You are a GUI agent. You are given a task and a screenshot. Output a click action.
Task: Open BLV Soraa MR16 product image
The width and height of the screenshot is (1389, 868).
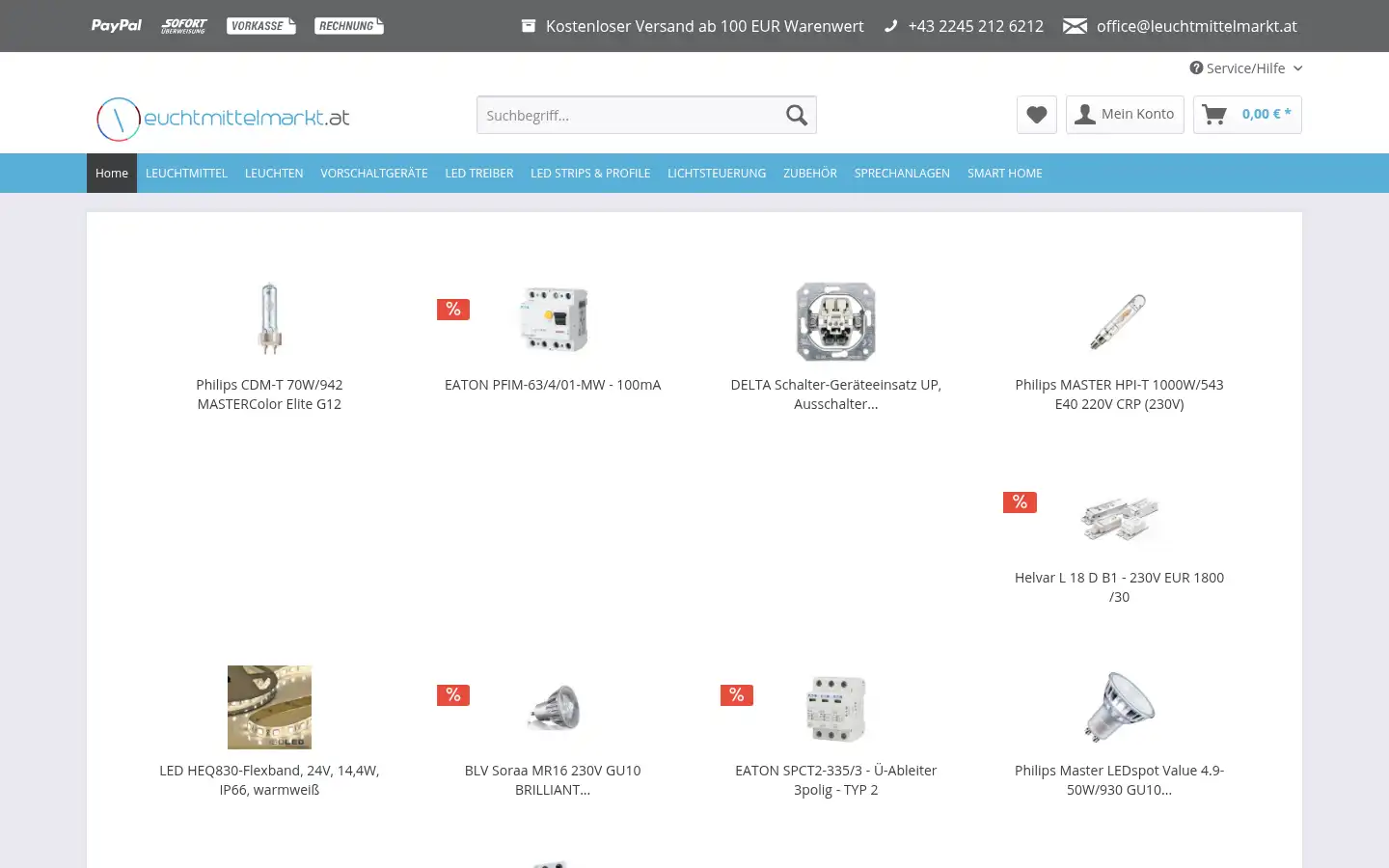point(553,707)
